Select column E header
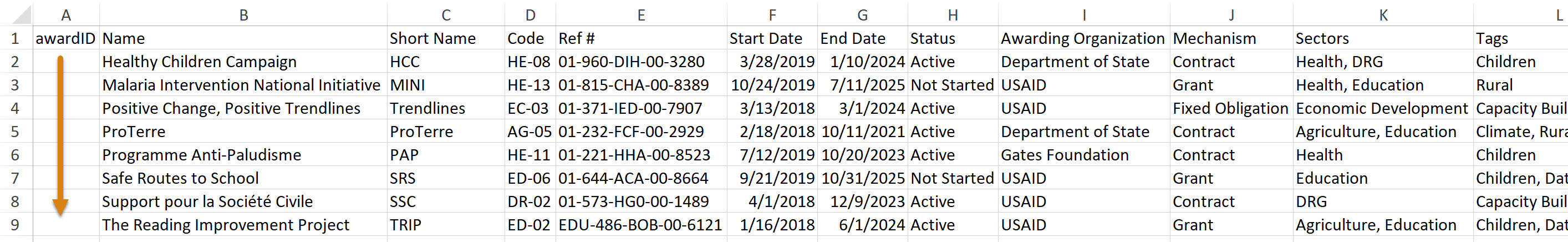 641,14
